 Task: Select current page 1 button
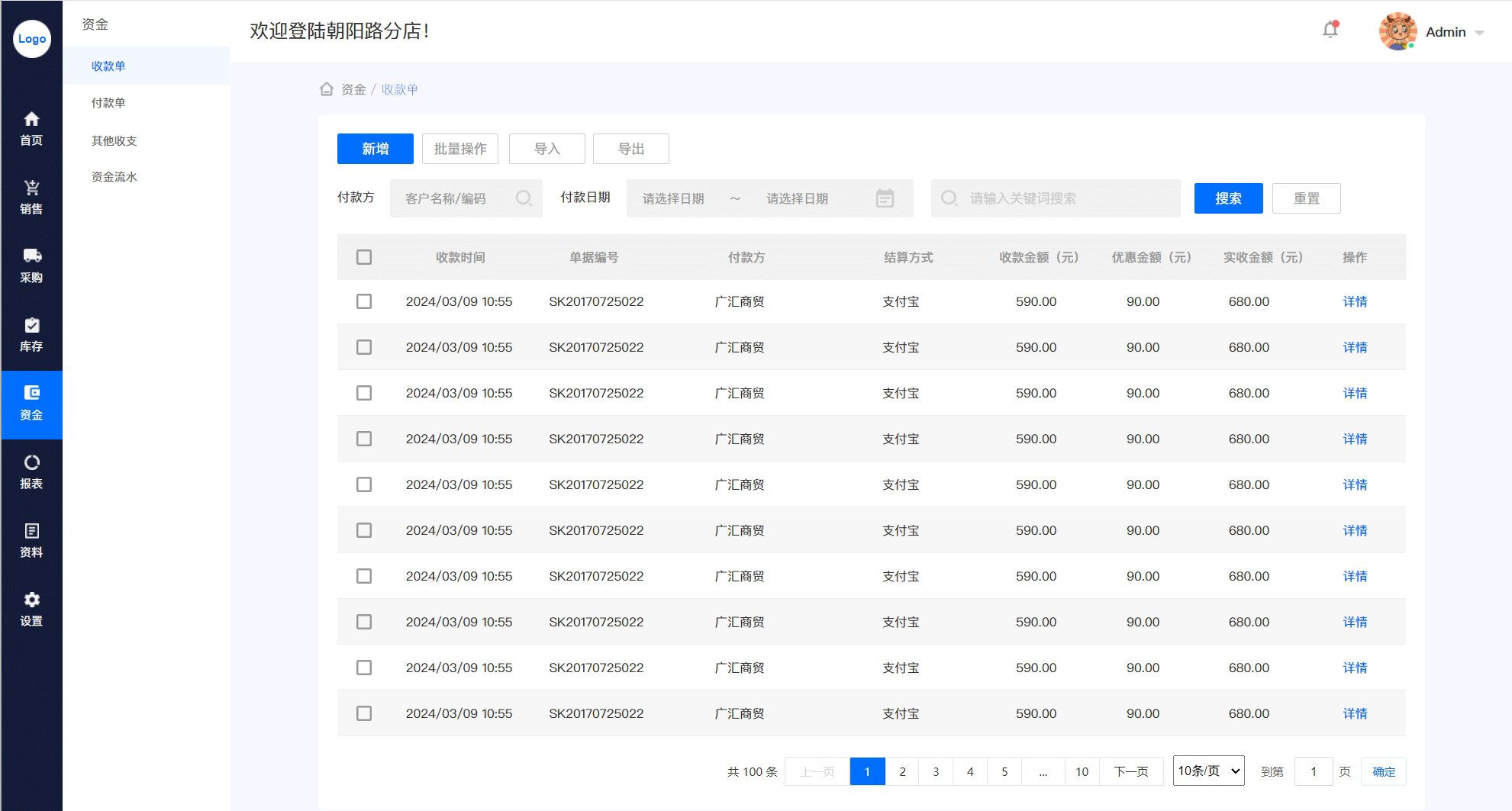(867, 771)
